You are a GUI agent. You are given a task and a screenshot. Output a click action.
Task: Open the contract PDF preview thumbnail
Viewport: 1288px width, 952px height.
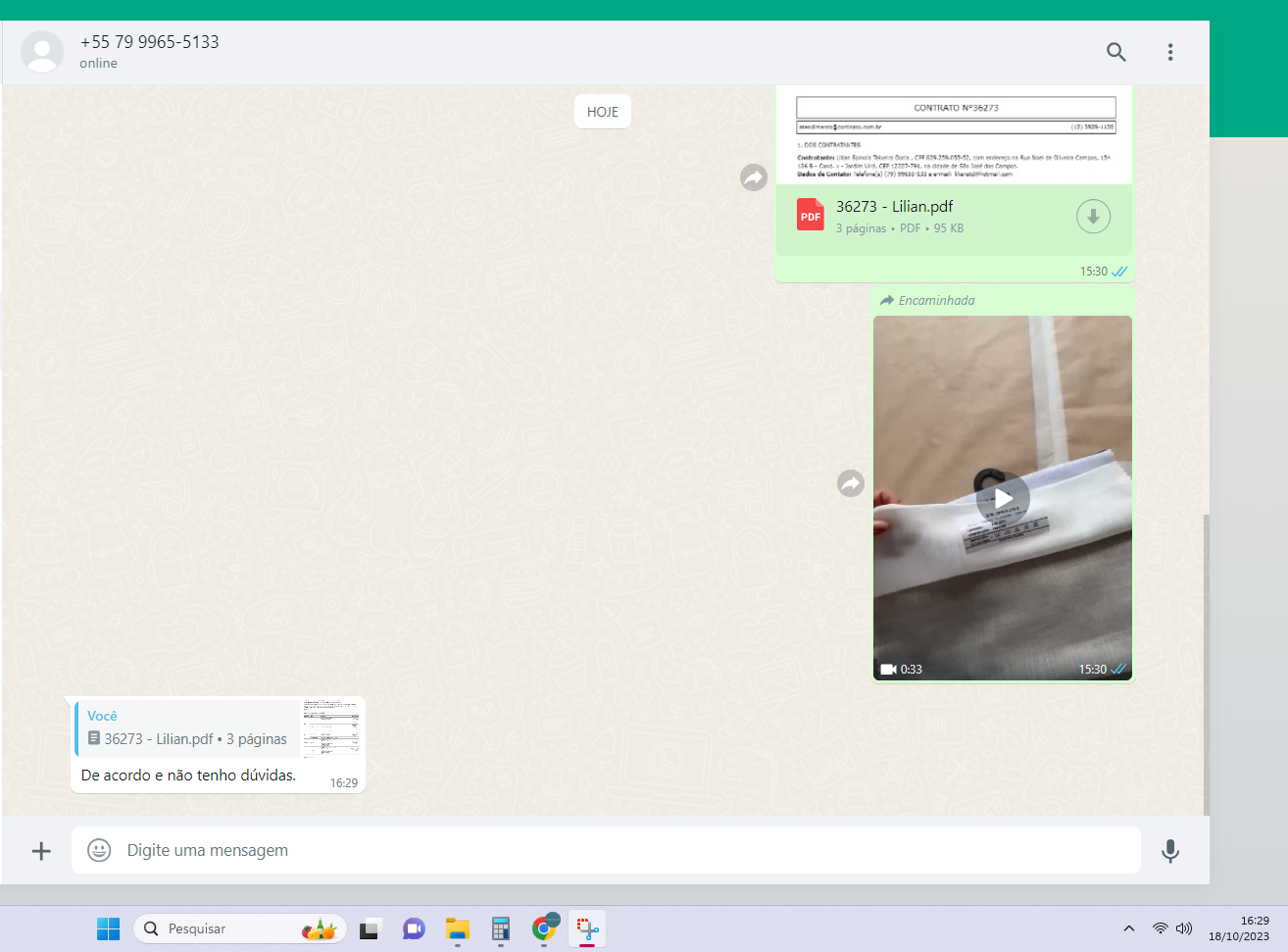click(x=955, y=135)
